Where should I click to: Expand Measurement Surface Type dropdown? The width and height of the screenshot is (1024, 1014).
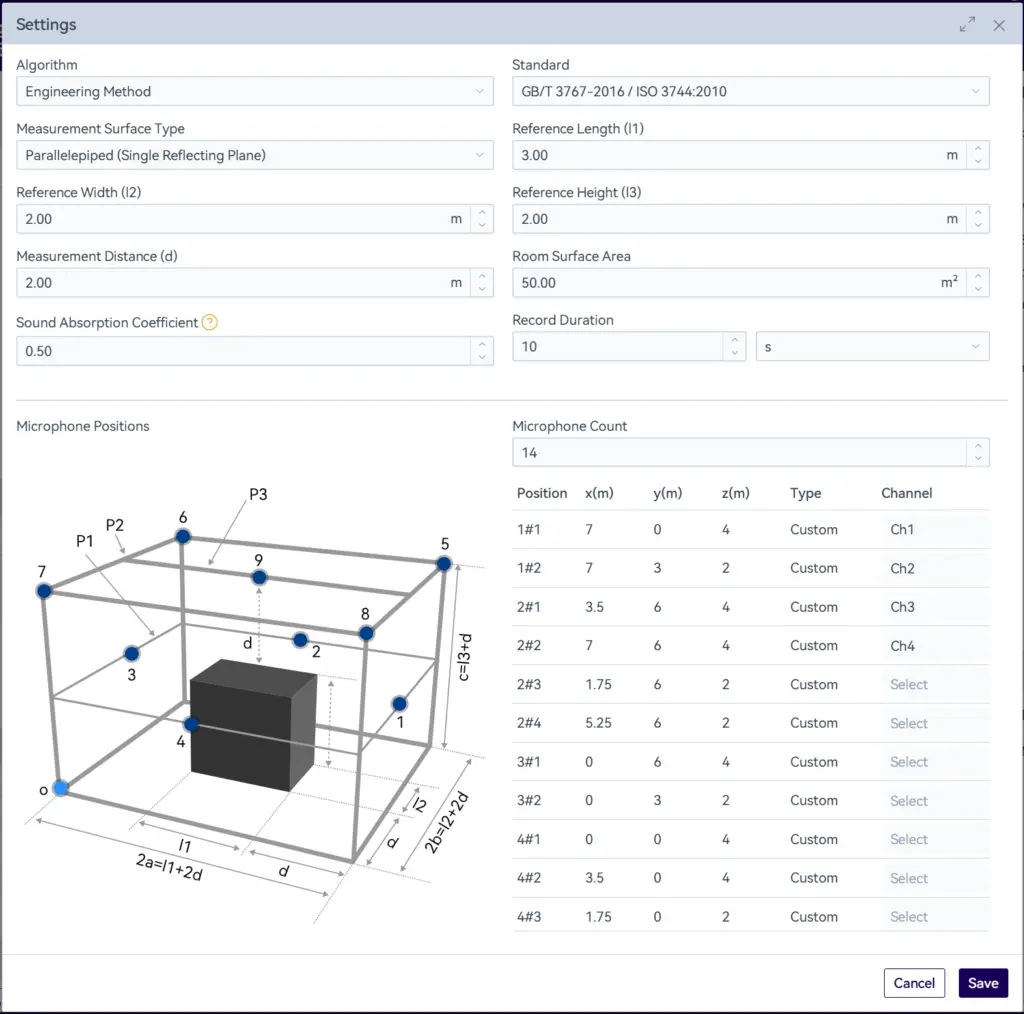[254, 156]
